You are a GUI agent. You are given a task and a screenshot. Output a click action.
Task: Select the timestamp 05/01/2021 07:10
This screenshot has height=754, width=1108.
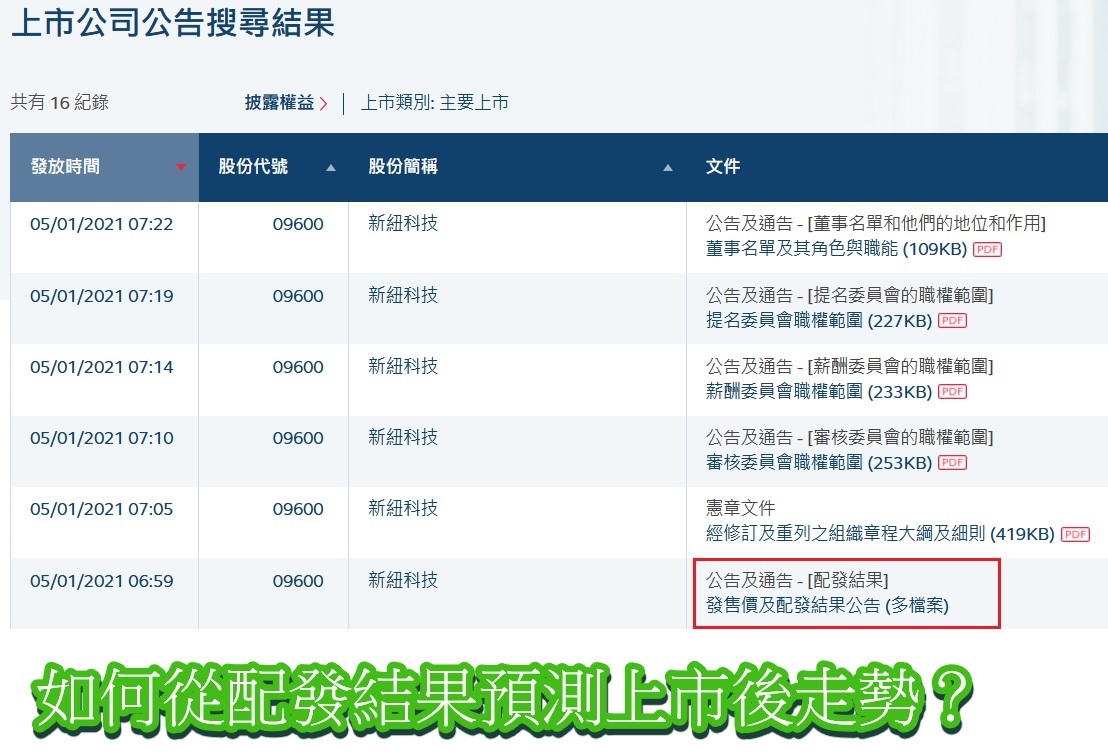coord(102,438)
